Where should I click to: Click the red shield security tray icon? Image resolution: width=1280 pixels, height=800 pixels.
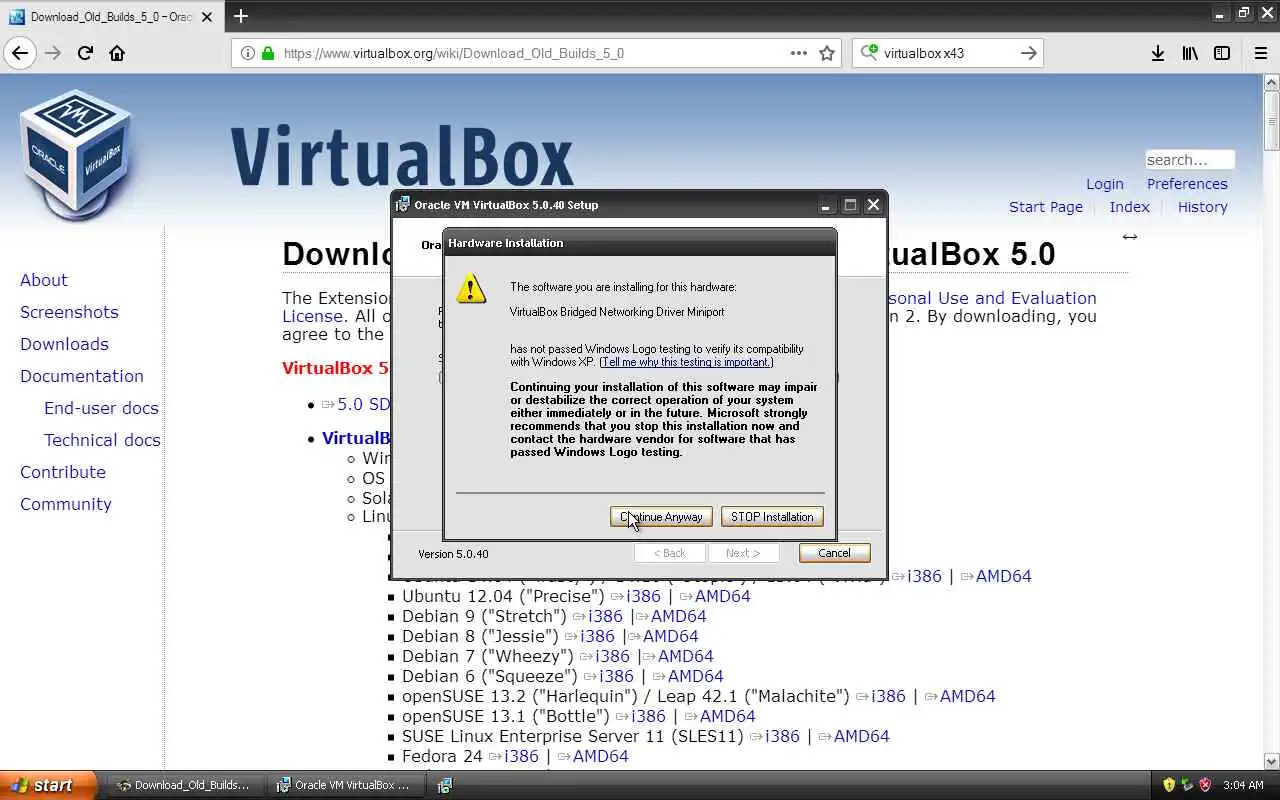tap(1205, 785)
